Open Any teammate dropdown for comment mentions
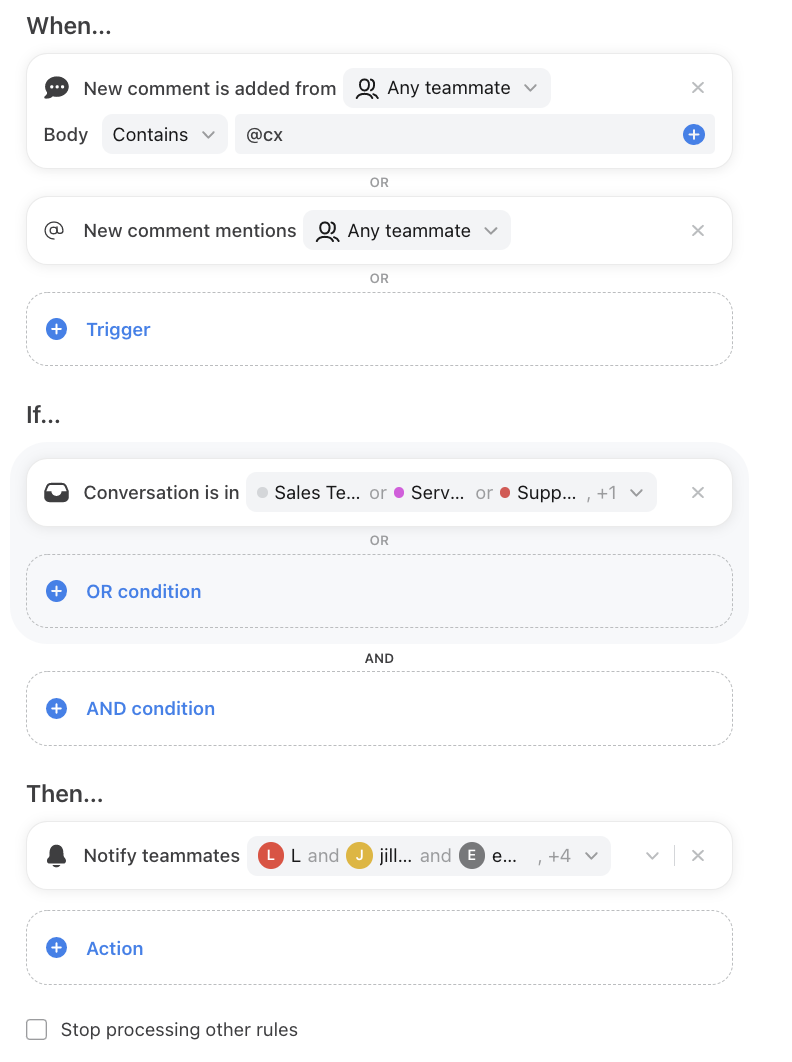Screen dimensions: 792x1062 click(407, 231)
